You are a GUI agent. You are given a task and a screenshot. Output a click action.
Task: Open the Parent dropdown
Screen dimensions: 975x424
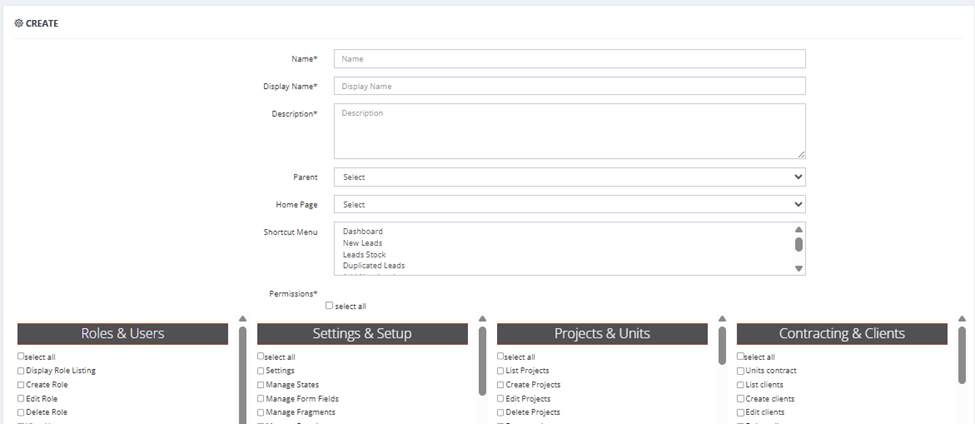(x=570, y=177)
